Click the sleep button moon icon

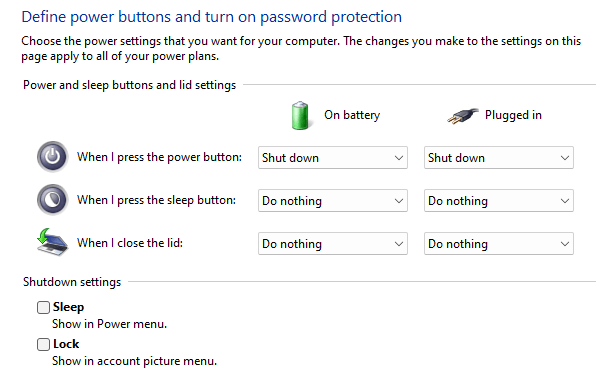(x=52, y=200)
